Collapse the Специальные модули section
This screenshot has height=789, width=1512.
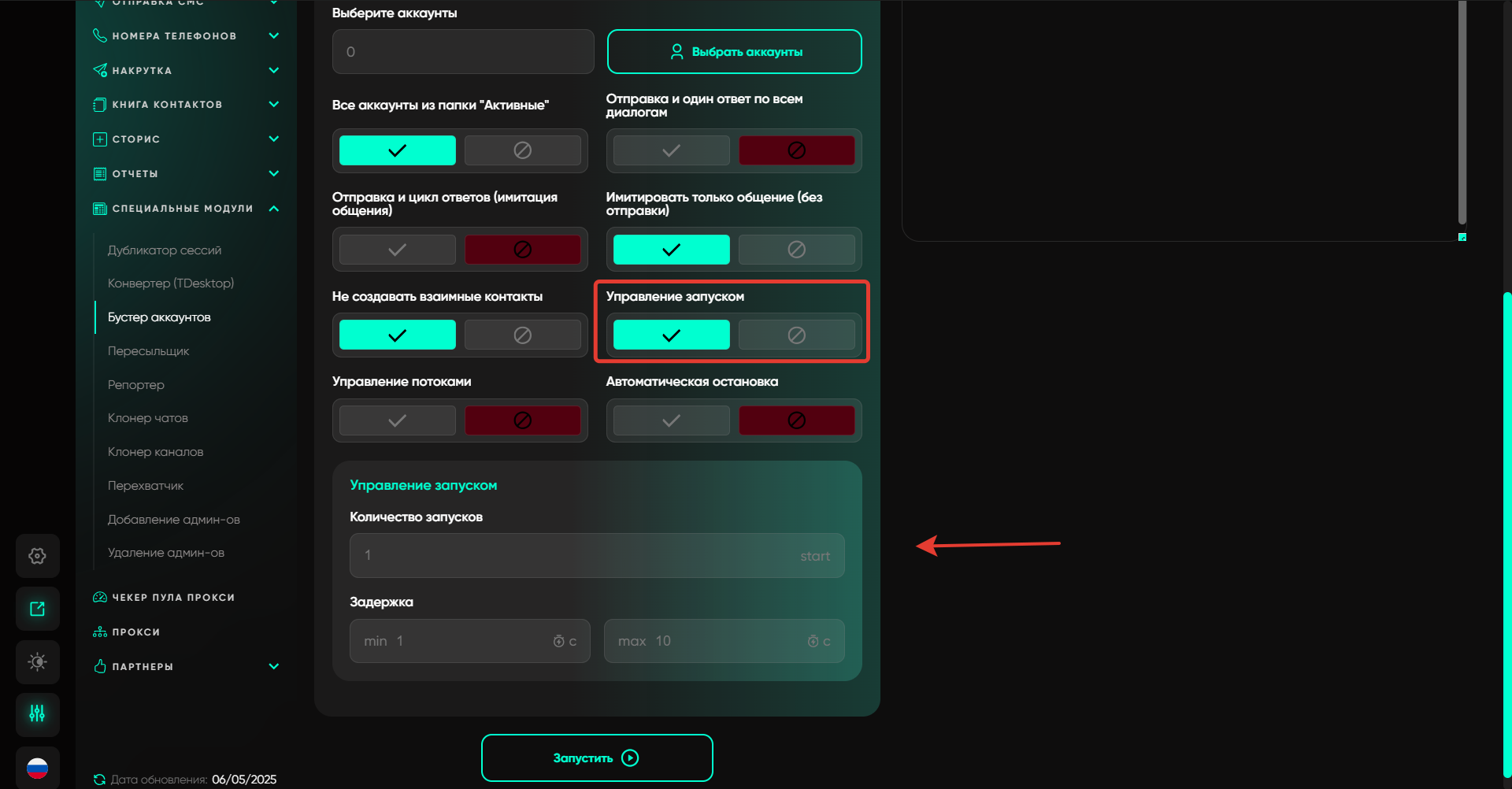pyautogui.click(x=273, y=209)
